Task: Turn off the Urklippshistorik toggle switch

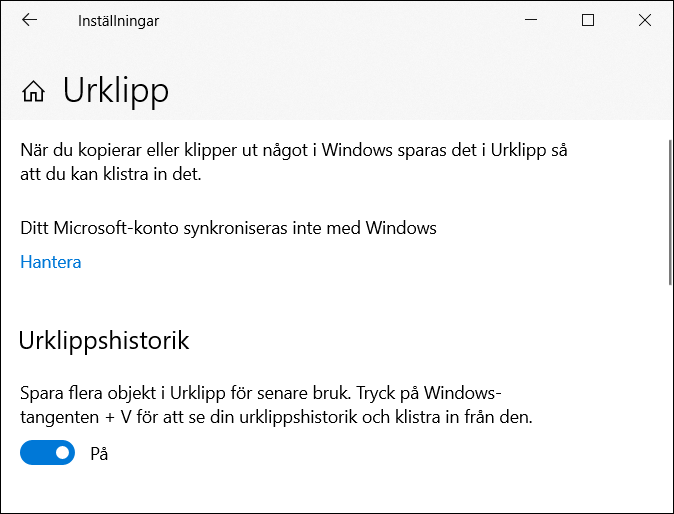Action: [x=48, y=453]
